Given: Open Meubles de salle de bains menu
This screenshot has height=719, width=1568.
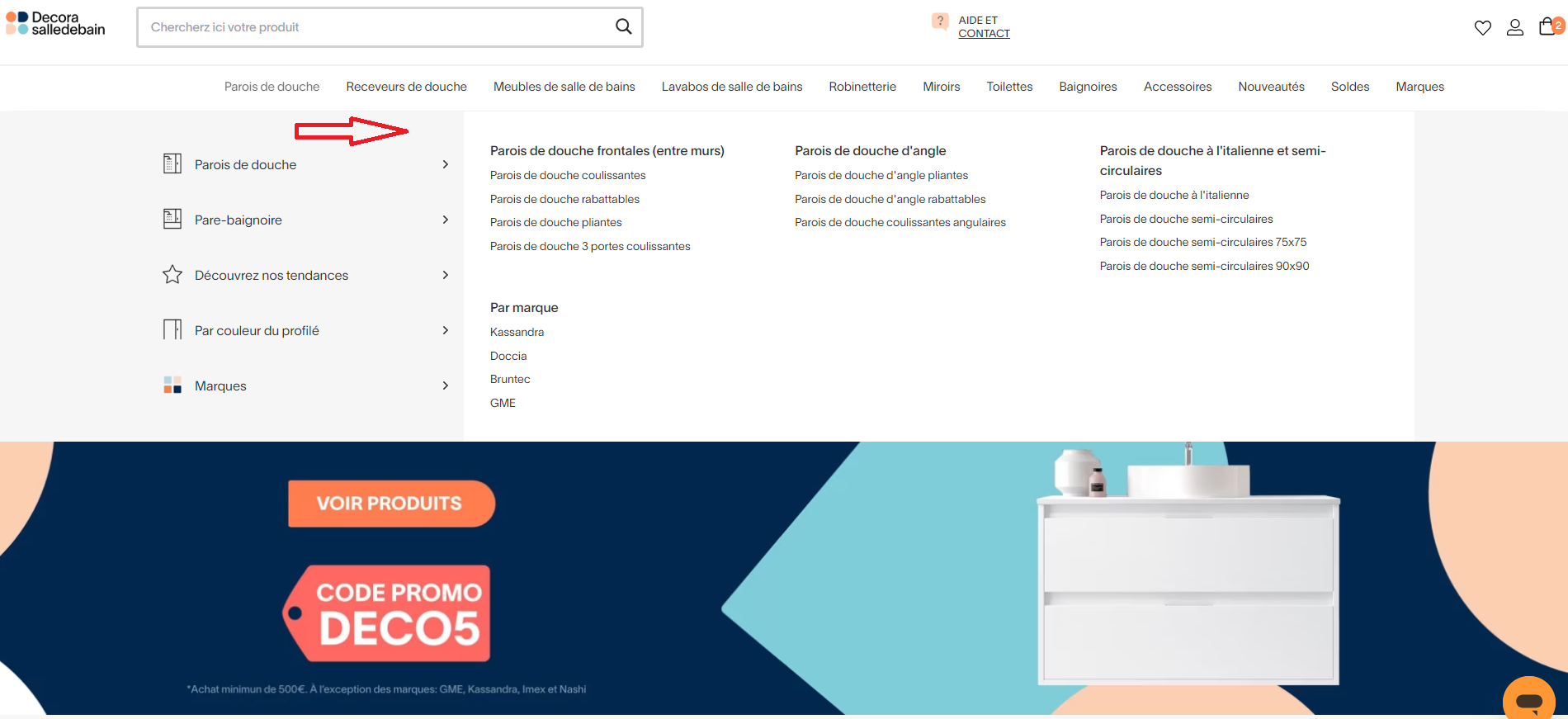Looking at the screenshot, I should pos(564,87).
